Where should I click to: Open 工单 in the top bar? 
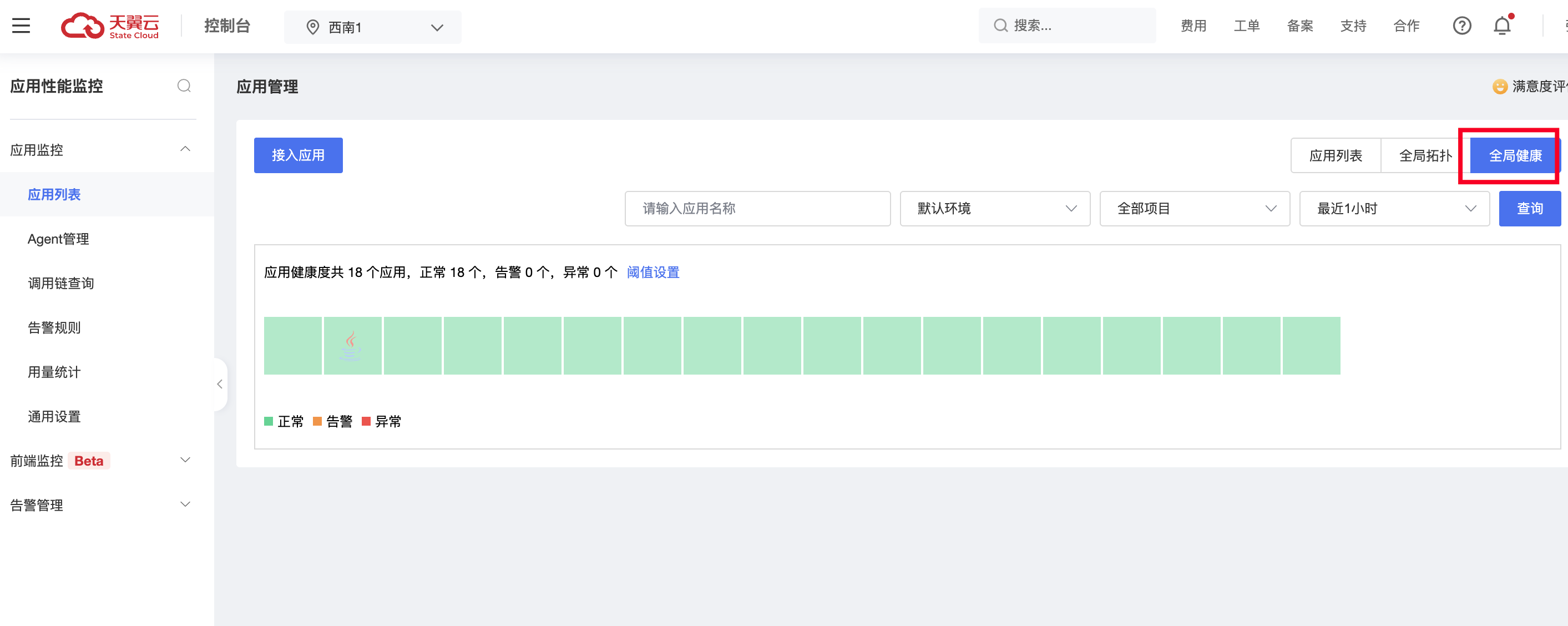[x=1246, y=26]
